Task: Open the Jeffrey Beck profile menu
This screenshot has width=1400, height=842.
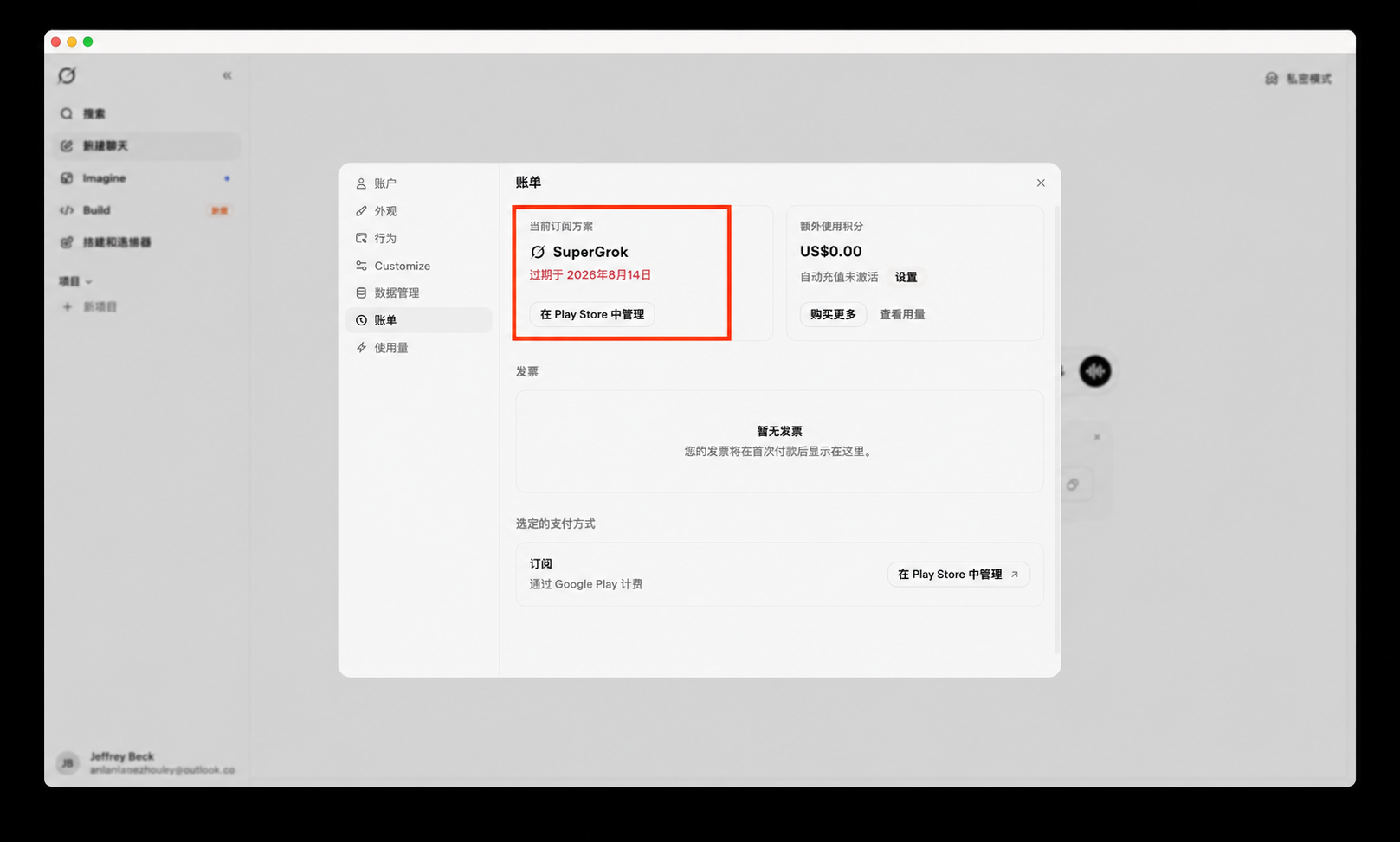Action: 145,762
